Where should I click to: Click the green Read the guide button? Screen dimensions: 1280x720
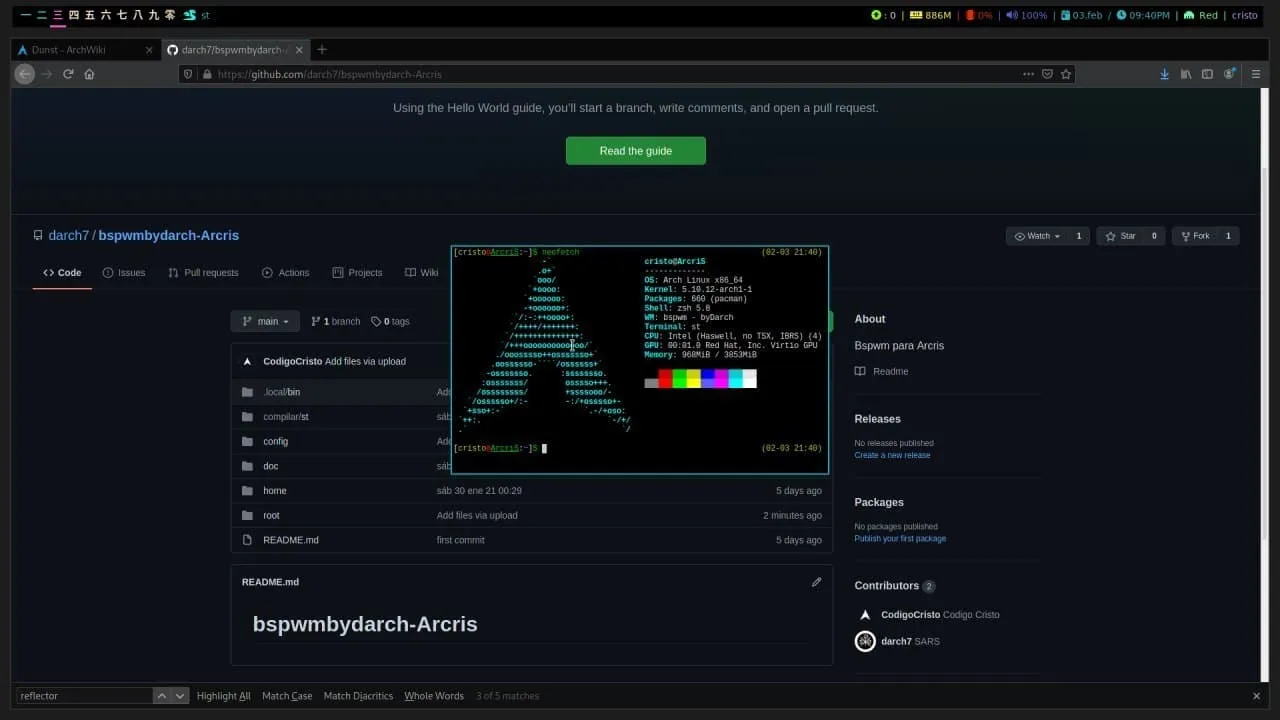pyautogui.click(x=636, y=151)
